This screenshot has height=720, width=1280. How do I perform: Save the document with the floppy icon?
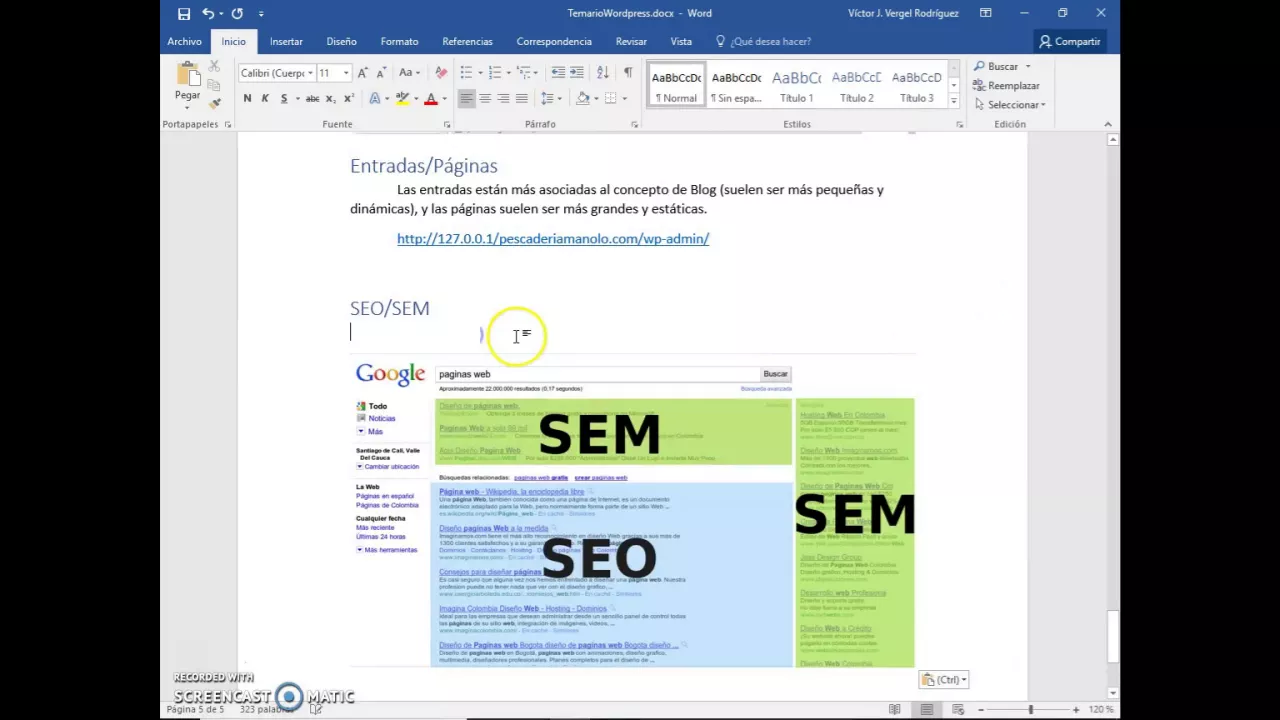point(184,13)
